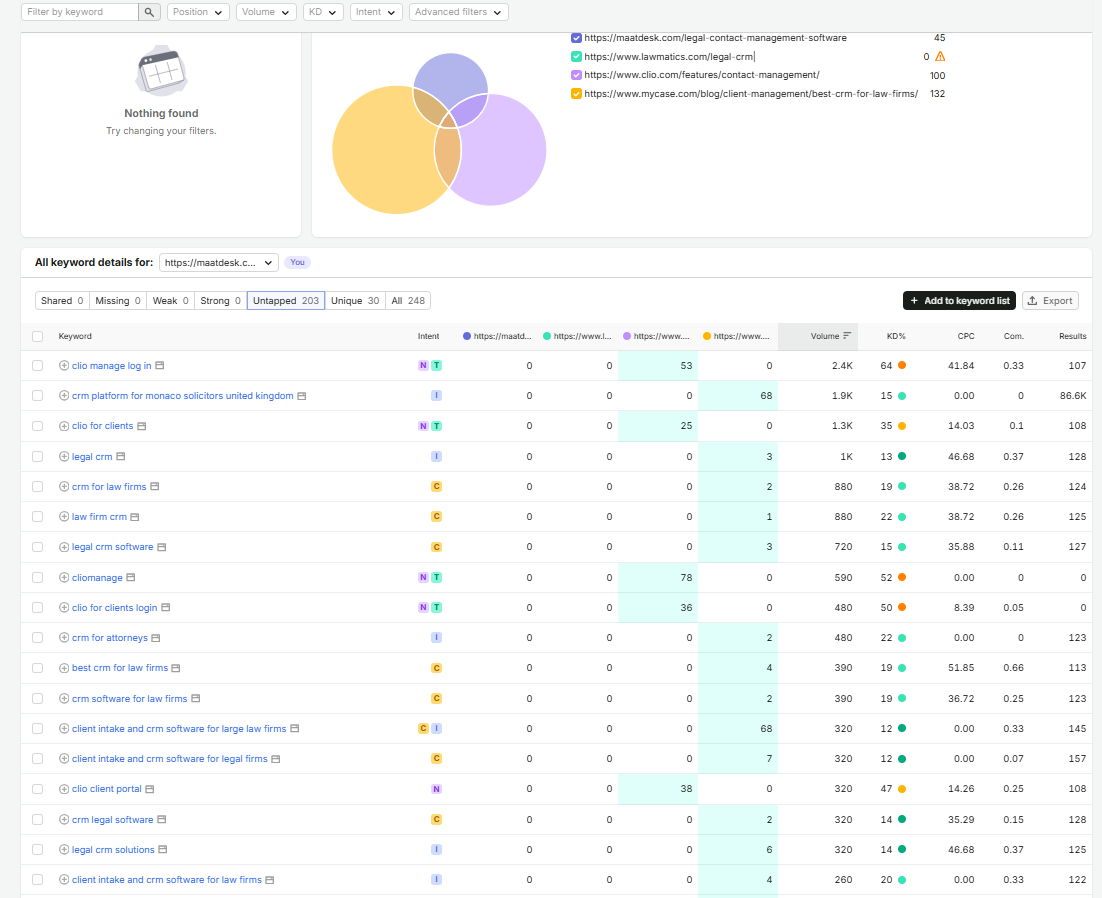Check the select-all checkbox in table header
The image size is (1102, 898).
click(38, 337)
